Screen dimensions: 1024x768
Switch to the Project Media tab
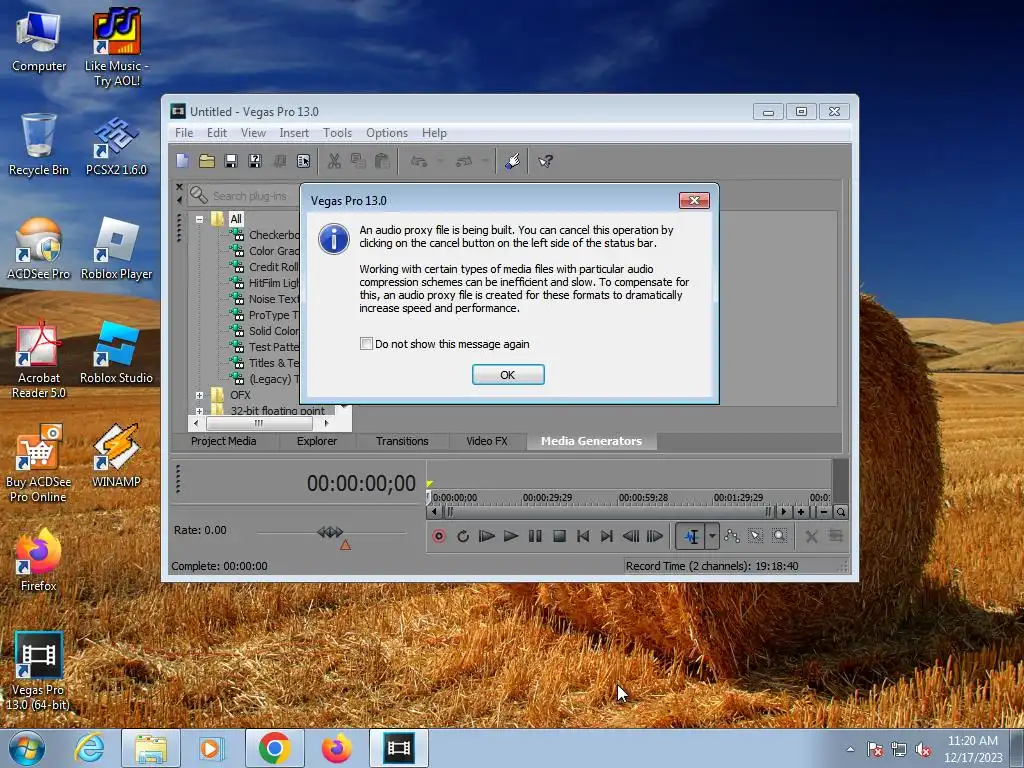tap(223, 441)
